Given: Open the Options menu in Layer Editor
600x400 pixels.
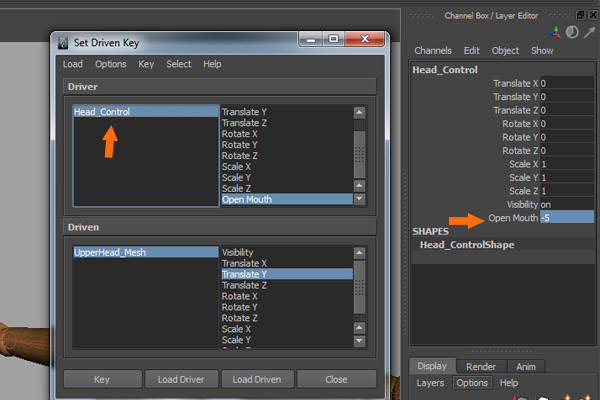Looking at the screenshot, I should click(472, 383).
